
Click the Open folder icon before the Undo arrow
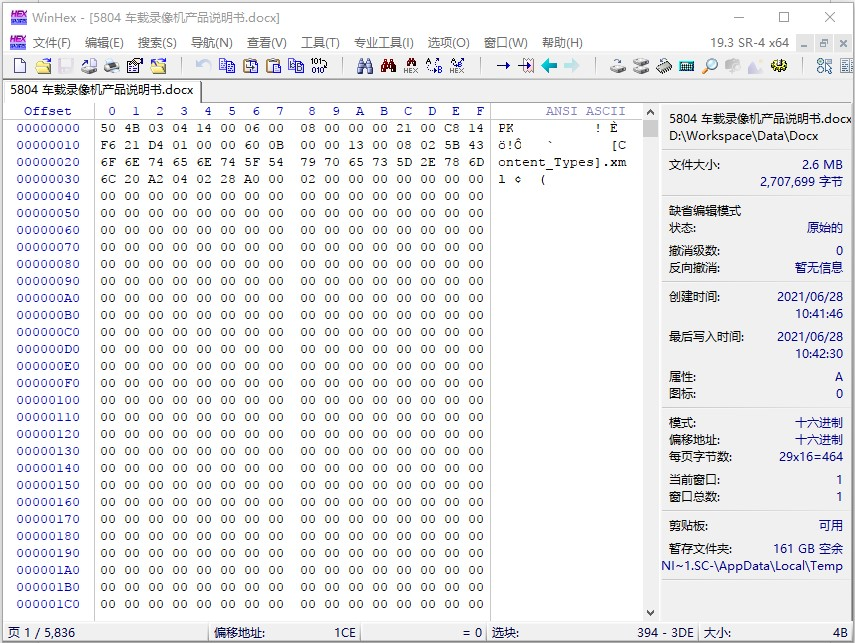tap(158, 66)
